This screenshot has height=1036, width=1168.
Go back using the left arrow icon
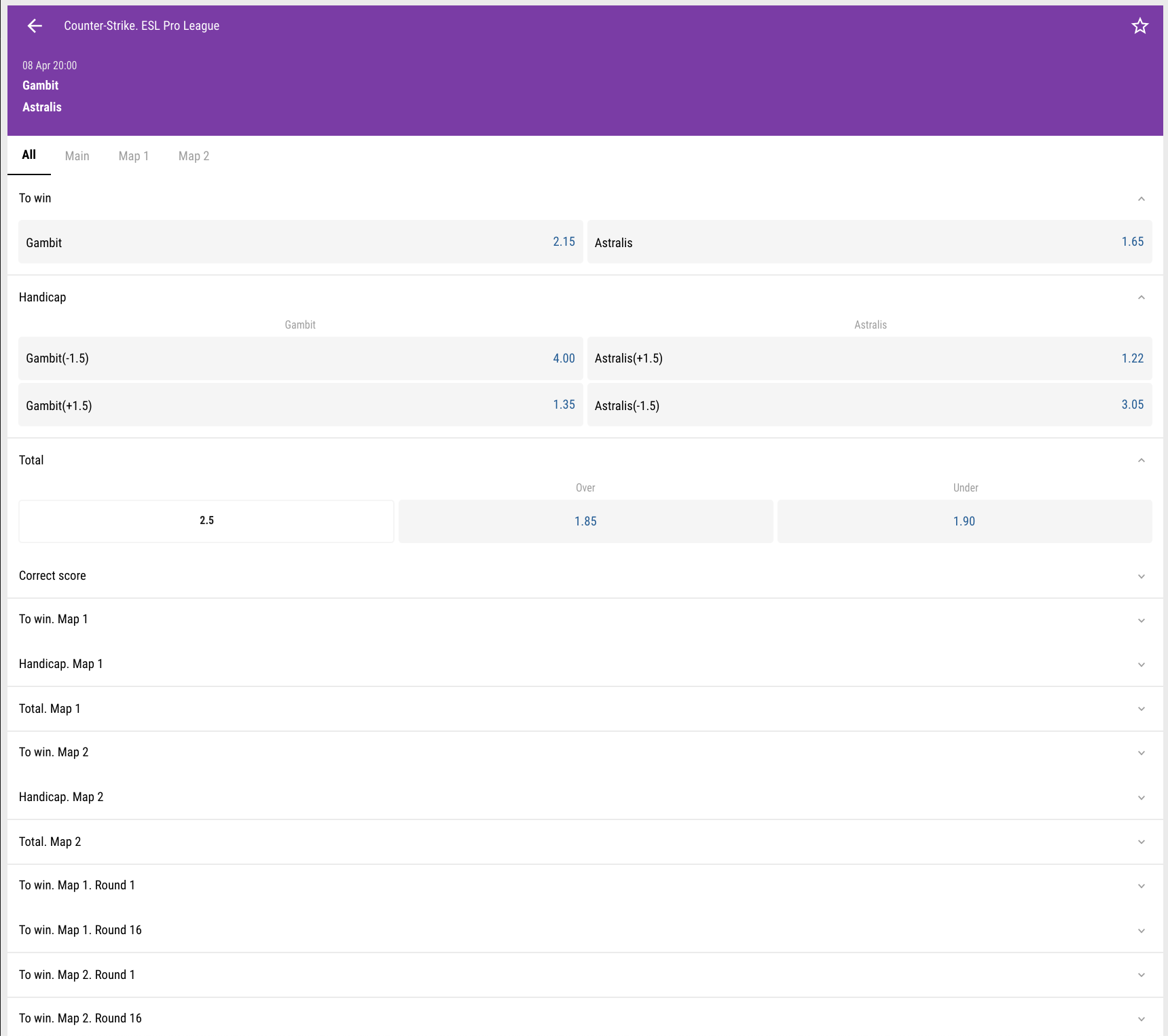click(x=35, y=26)
